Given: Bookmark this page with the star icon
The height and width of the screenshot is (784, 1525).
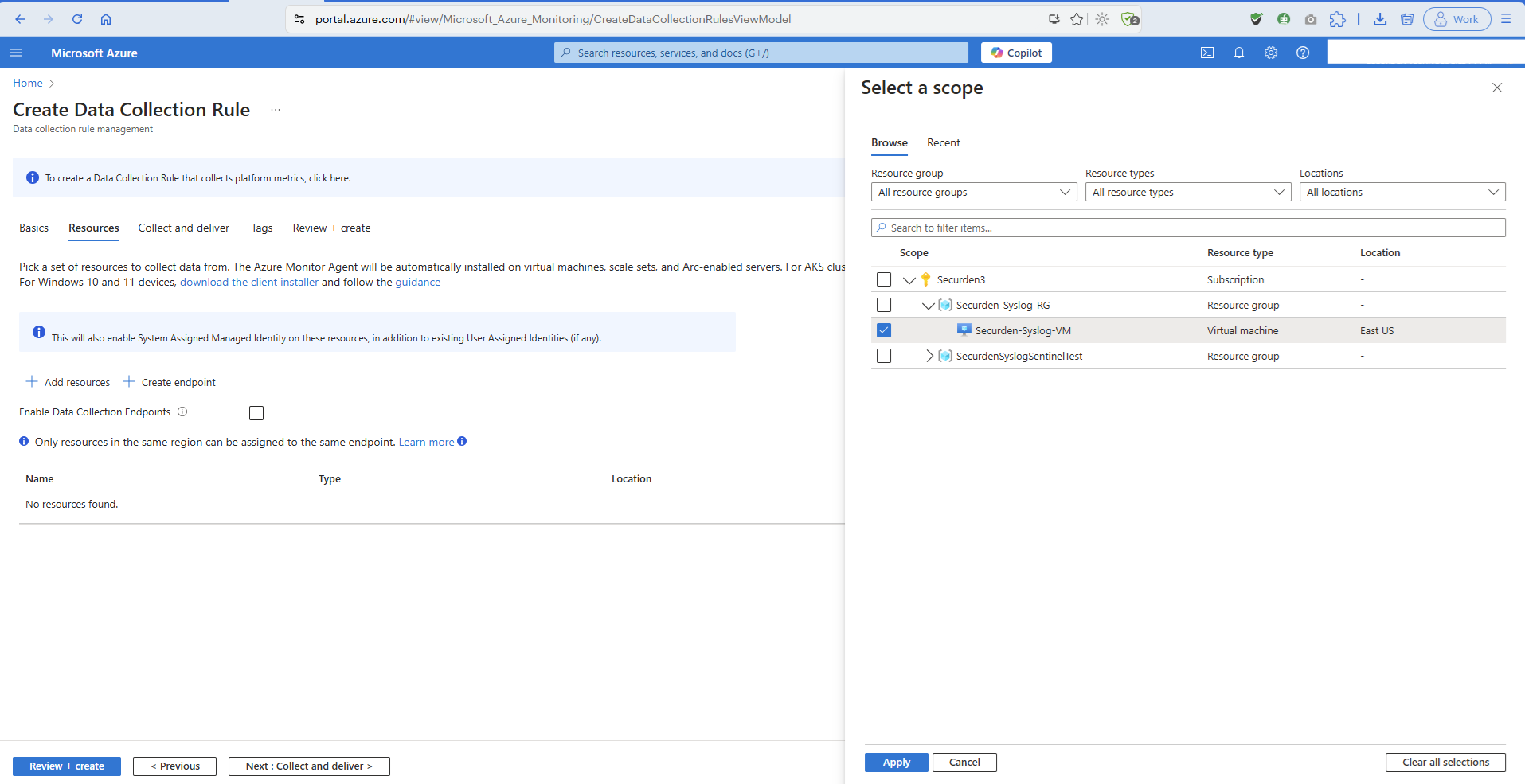Looking at the screenshot, I should pos(1077,19).
